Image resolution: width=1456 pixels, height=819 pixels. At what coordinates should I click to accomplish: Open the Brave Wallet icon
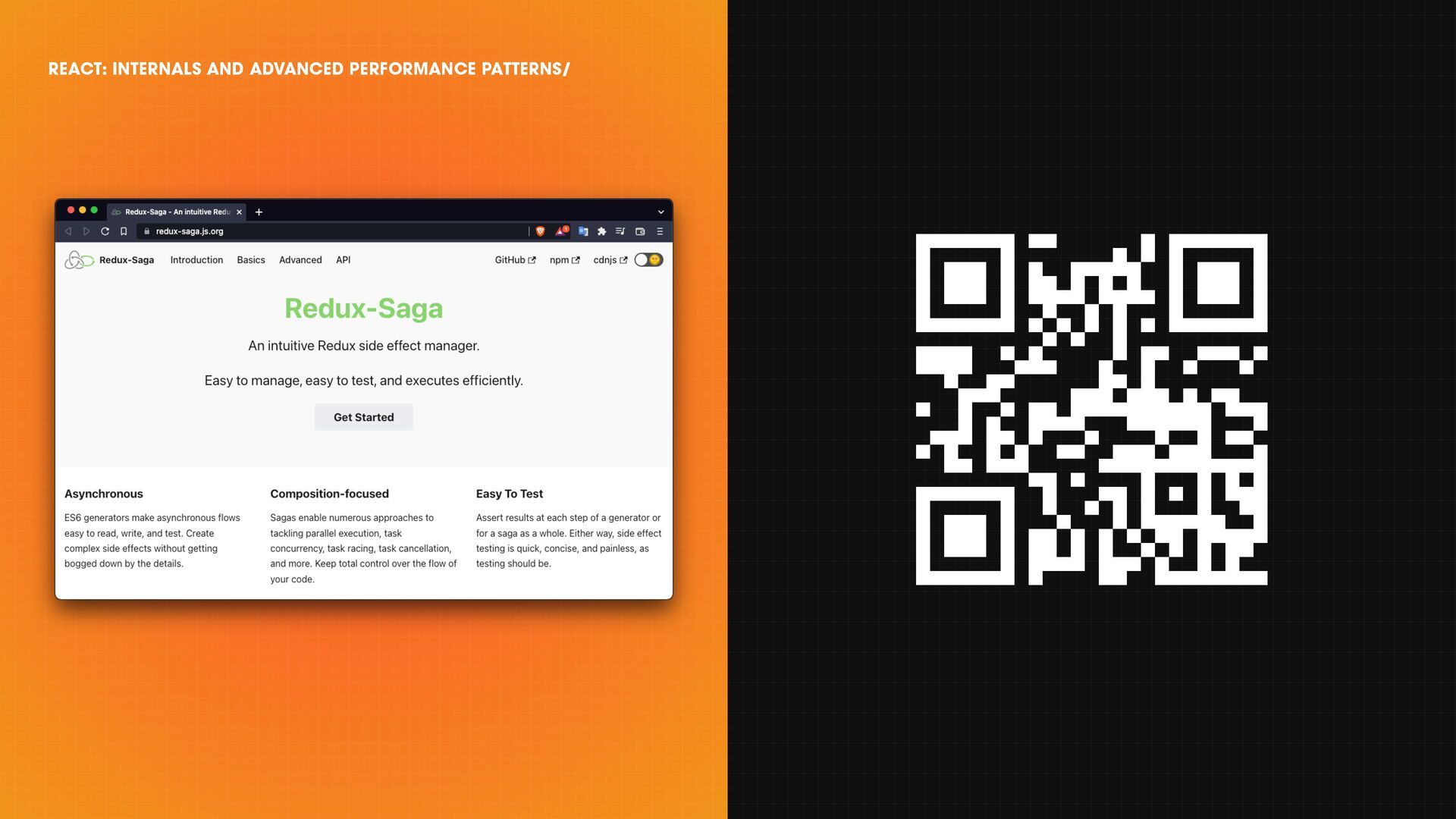pos(640,231)
